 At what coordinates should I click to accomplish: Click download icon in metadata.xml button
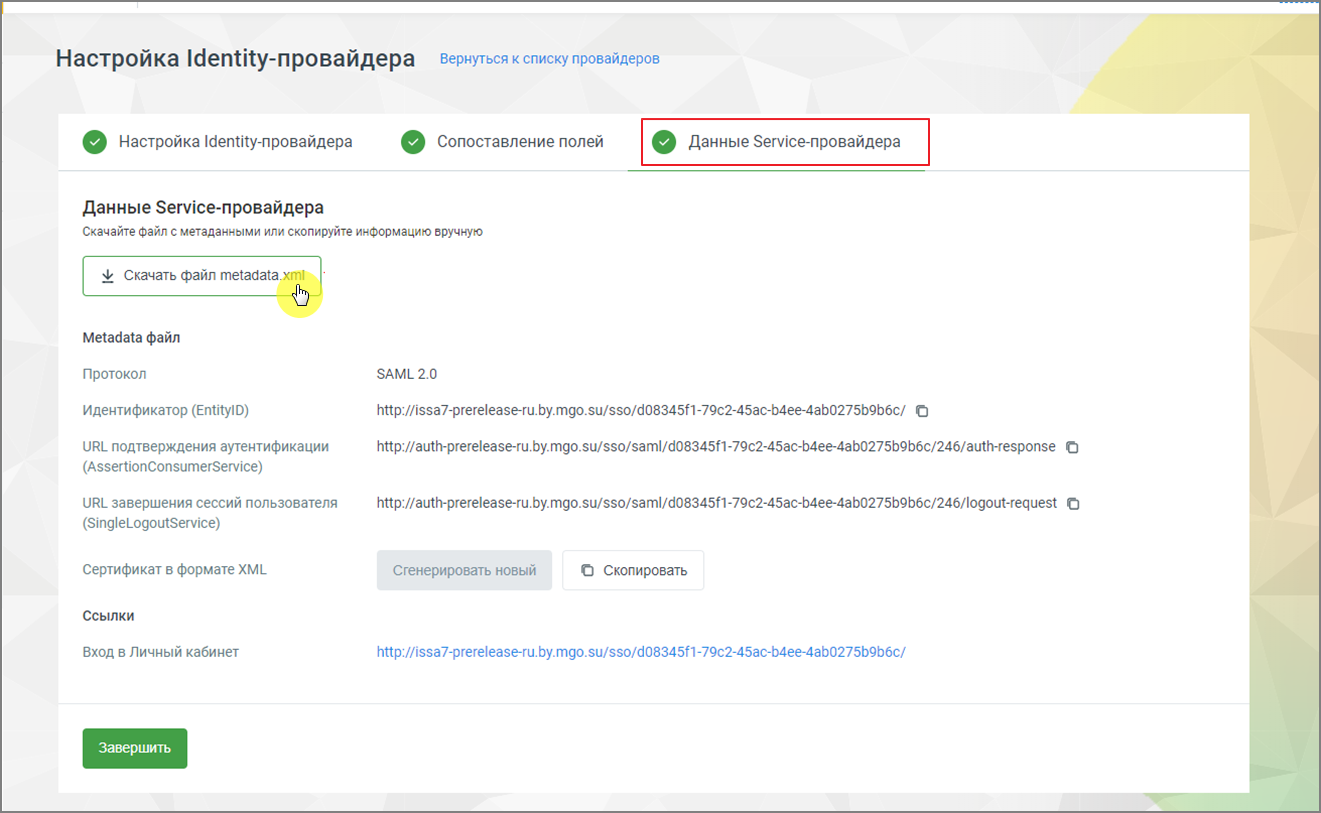tap(108, 276)
